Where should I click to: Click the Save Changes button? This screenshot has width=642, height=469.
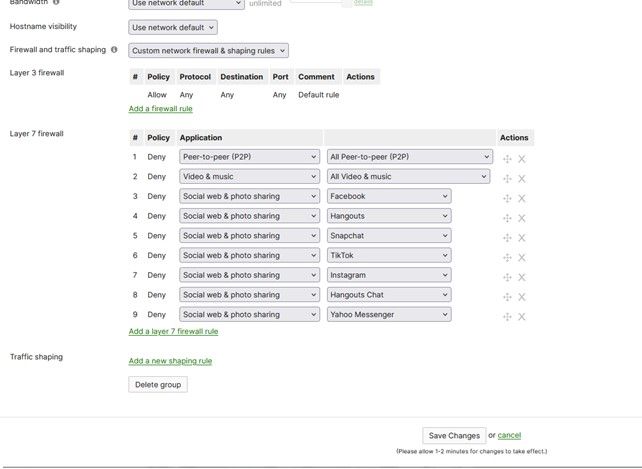454,435
